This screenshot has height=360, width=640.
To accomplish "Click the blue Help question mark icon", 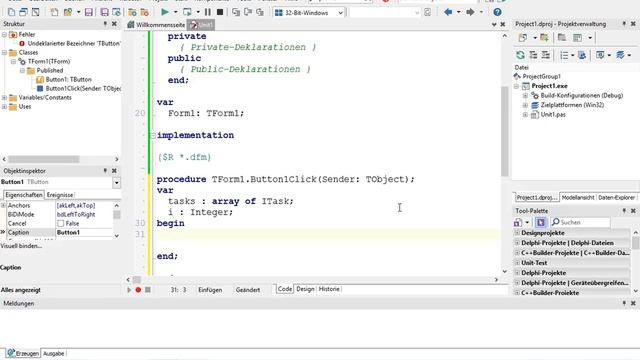I will [497, 12].
